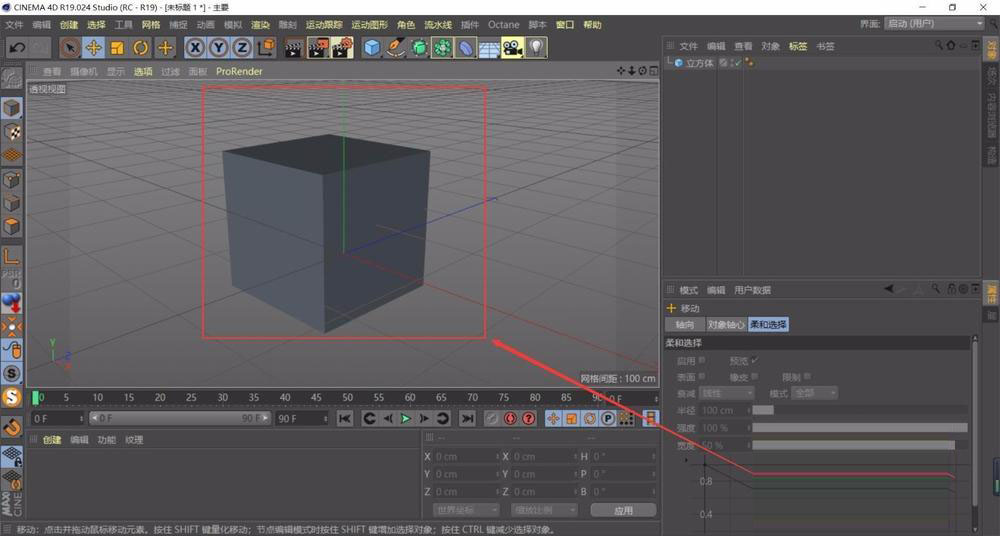Activate the Scale tool in top toolbar
Screen dimensions: 1000x536
(x=117, y=47)
